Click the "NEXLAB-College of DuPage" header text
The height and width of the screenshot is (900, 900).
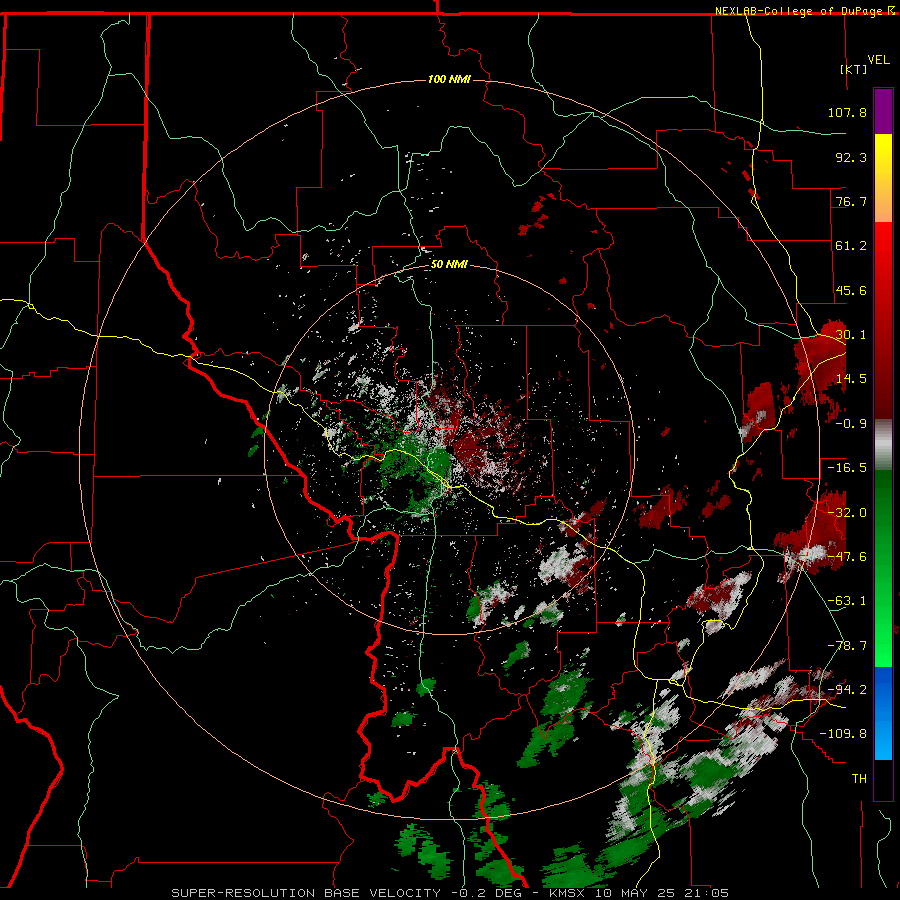point(800,11)
